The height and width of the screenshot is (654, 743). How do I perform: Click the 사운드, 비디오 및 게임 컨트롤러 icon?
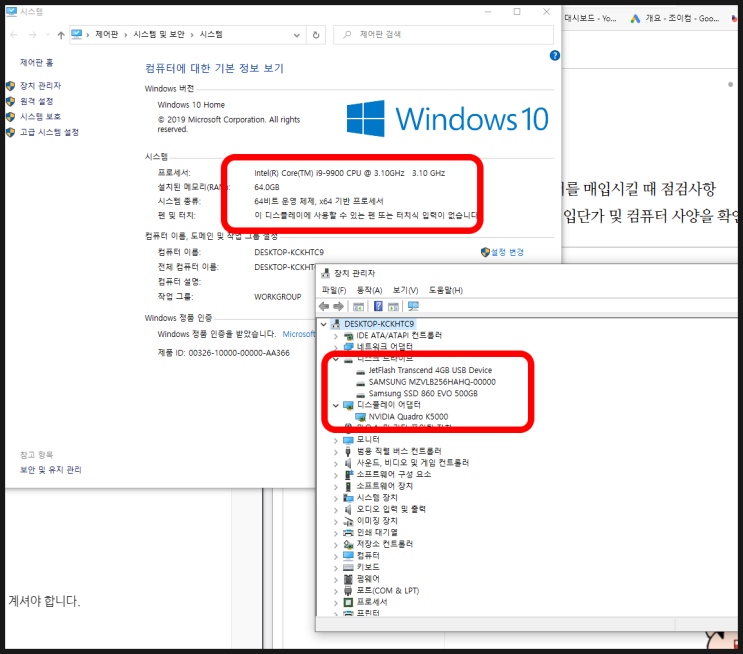pyautogui.click(x=349, y=463)
